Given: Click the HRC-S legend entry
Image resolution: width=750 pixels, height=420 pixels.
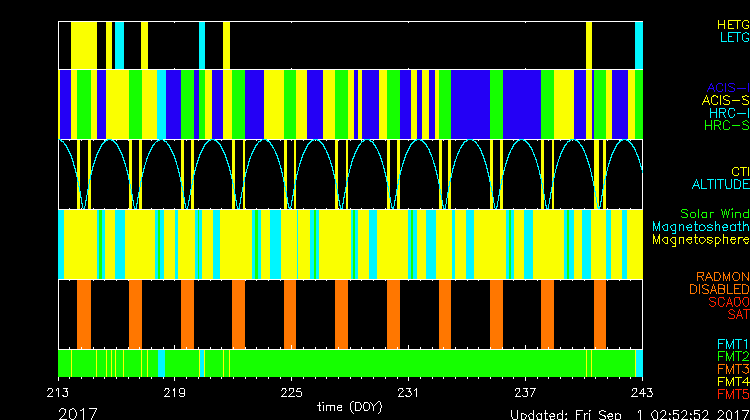Looking at the screenshot, I should (726, 126).
